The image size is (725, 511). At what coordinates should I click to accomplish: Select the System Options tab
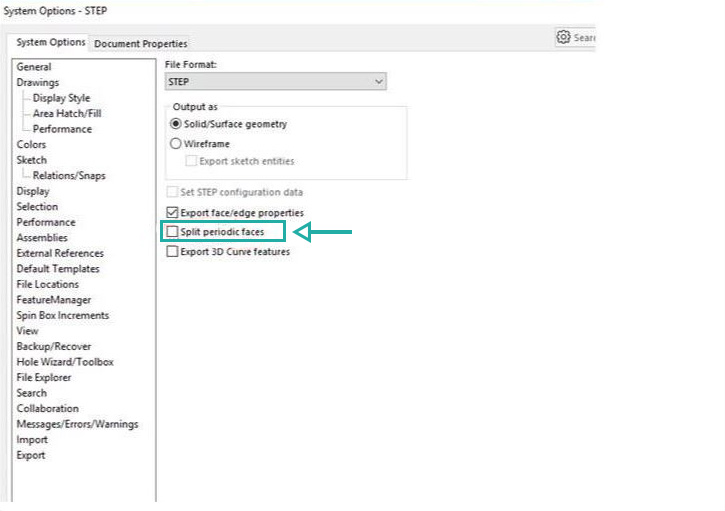(50, 43)
